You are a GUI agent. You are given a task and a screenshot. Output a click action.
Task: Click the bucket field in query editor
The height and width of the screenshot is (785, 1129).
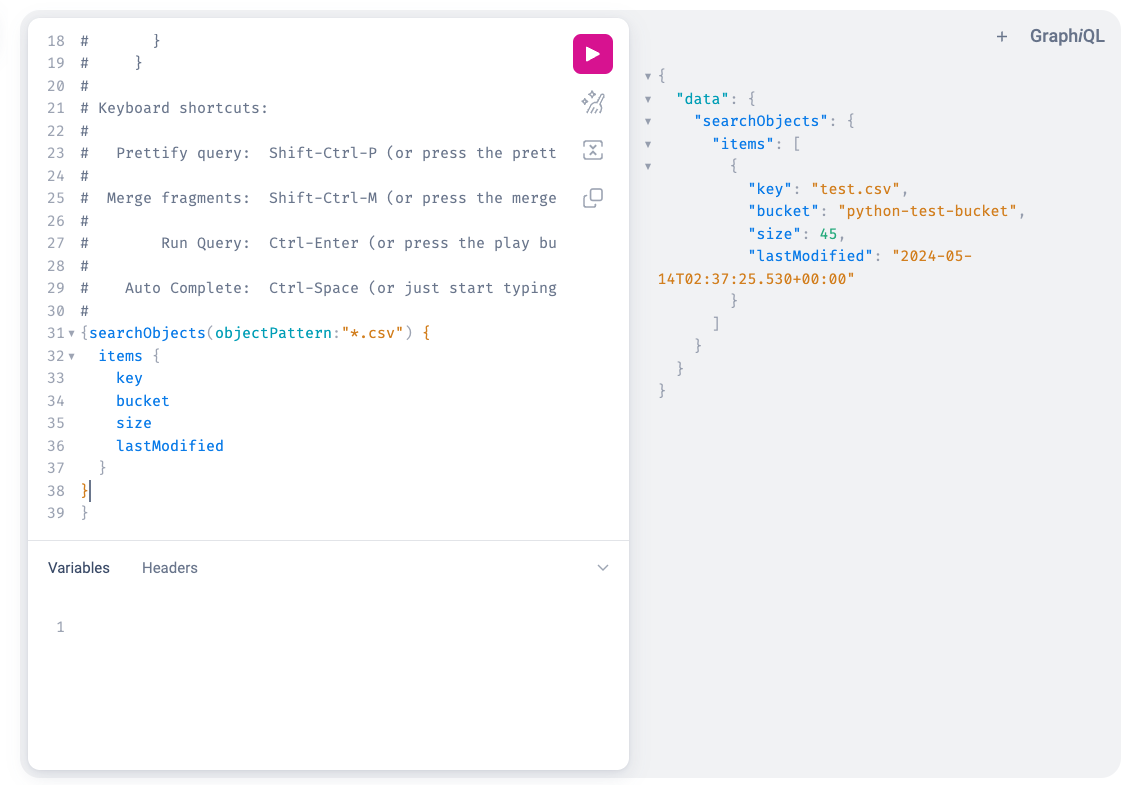[142, 401]
